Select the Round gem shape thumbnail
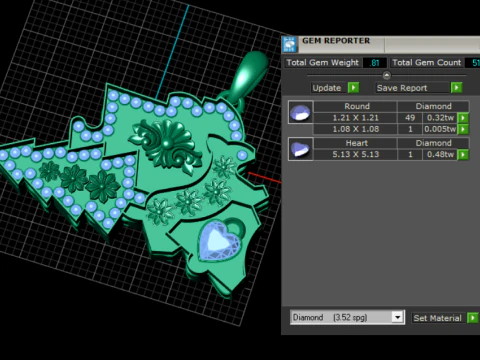The height and width of the screenshot is (360, 480). point(301,112)
